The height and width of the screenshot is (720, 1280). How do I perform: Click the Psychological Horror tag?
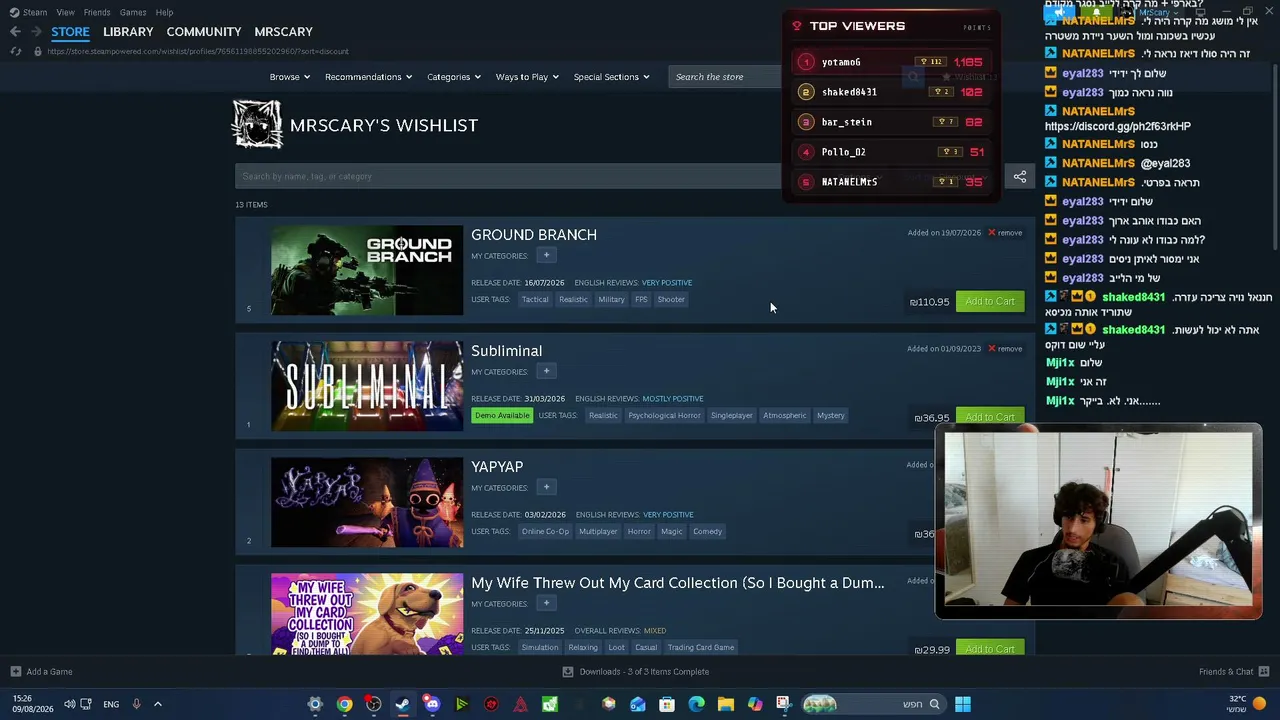(665, 416)
